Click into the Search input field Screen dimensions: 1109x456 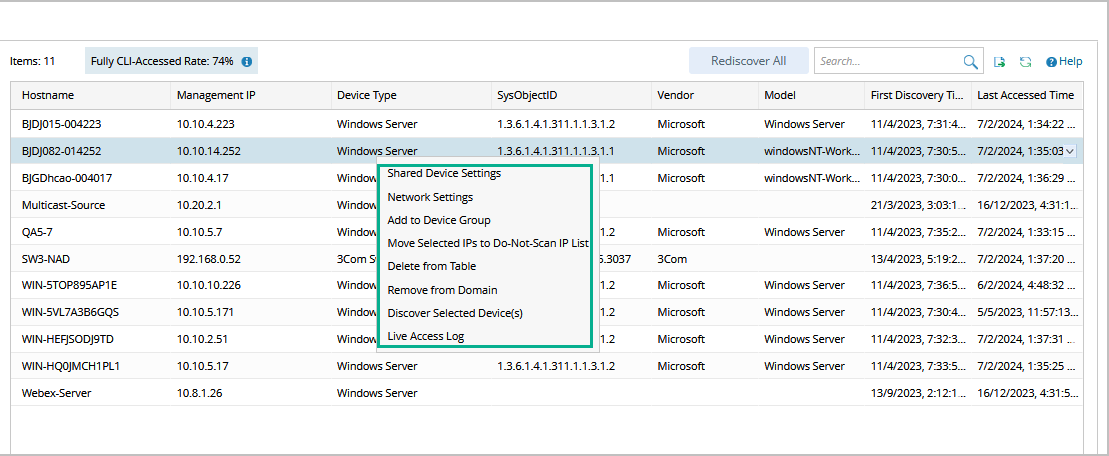[886, 62]
